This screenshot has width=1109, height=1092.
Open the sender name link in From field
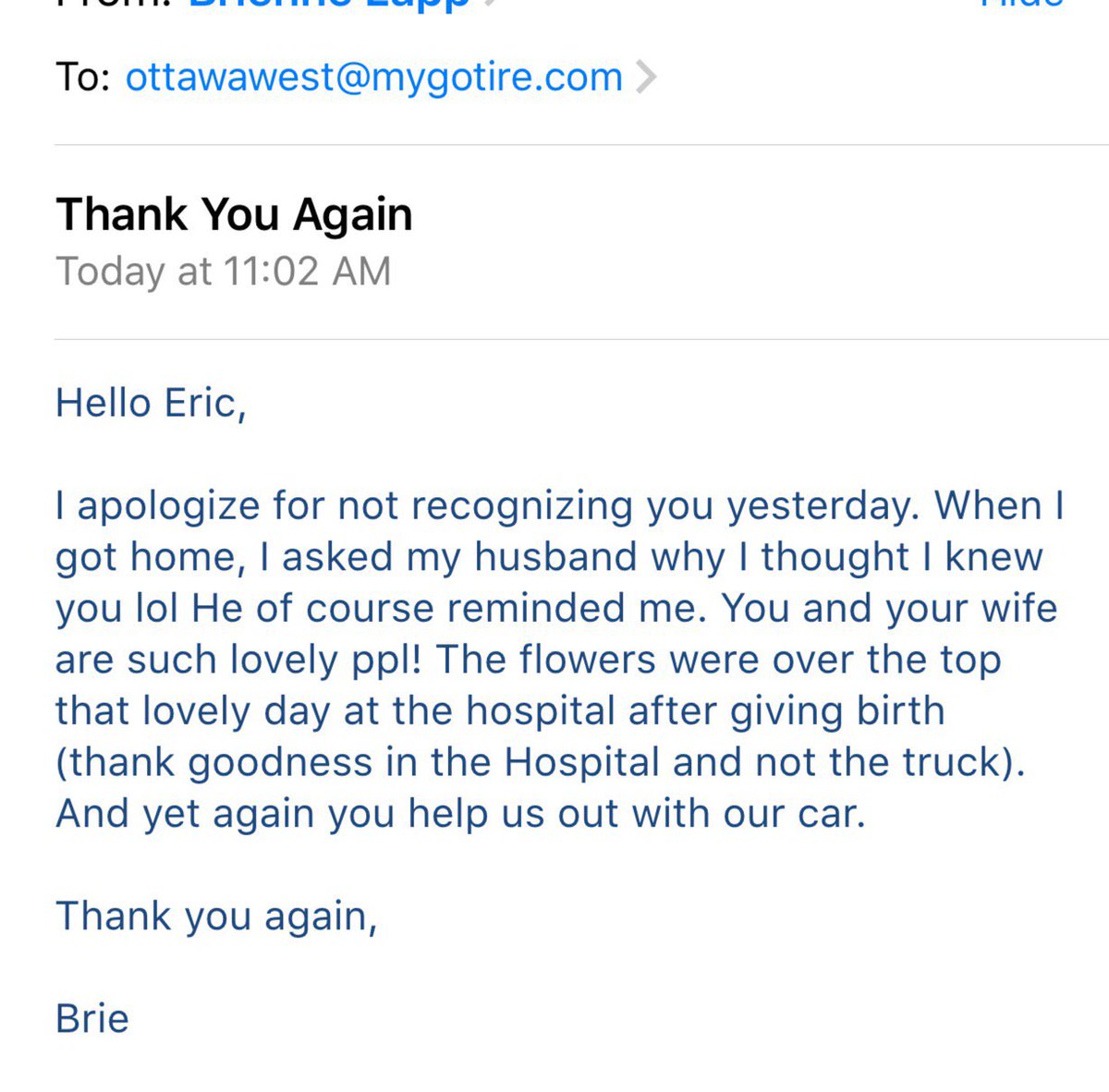point(330,6)
